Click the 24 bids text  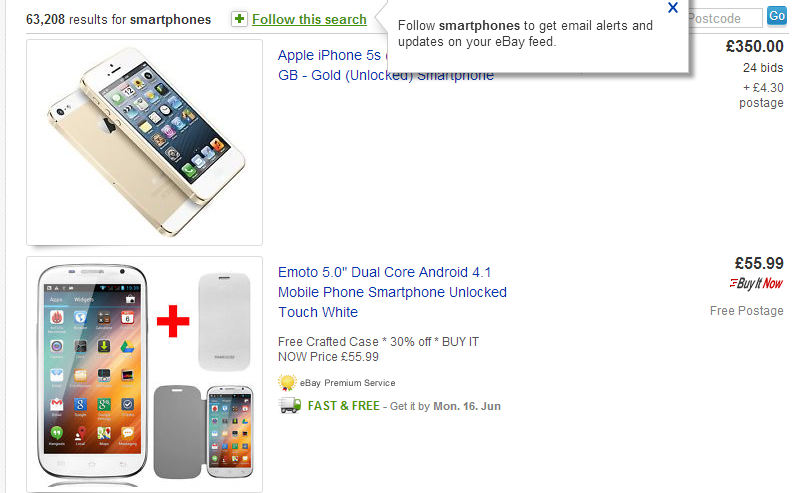pyautogui.click(x=763, y=68)
